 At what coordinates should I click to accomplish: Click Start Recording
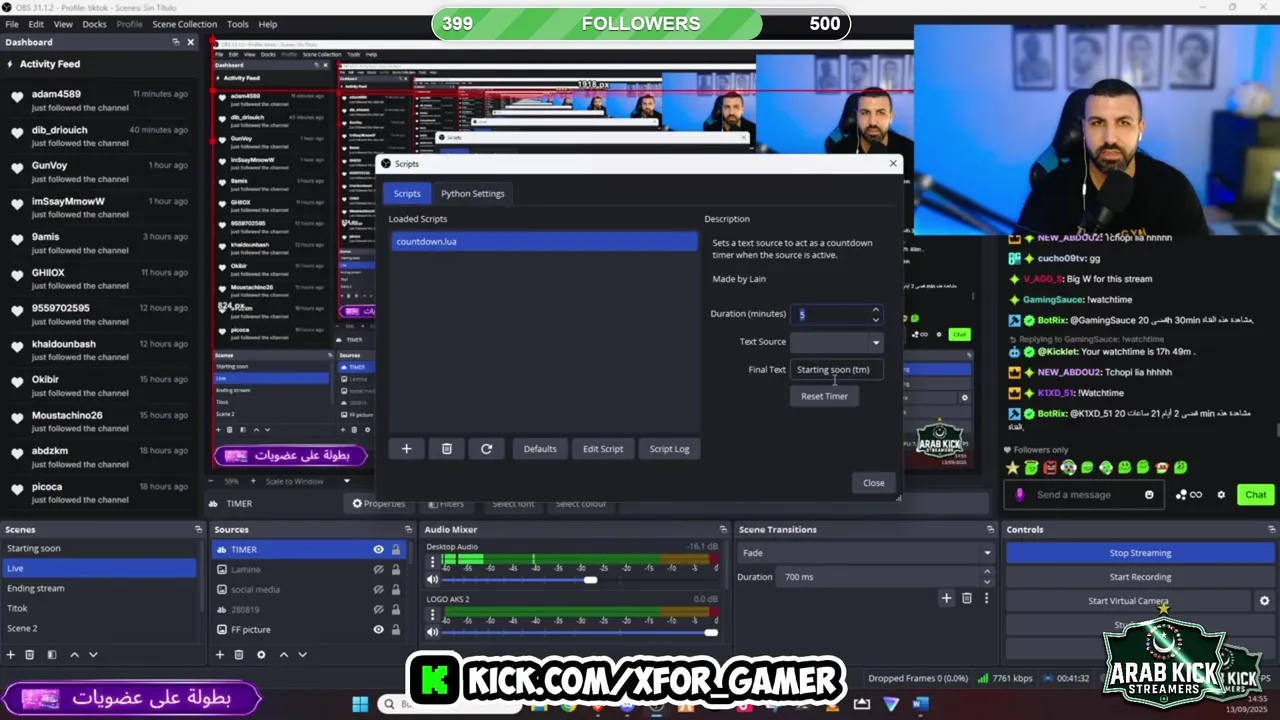click(x=1140, y=577)
